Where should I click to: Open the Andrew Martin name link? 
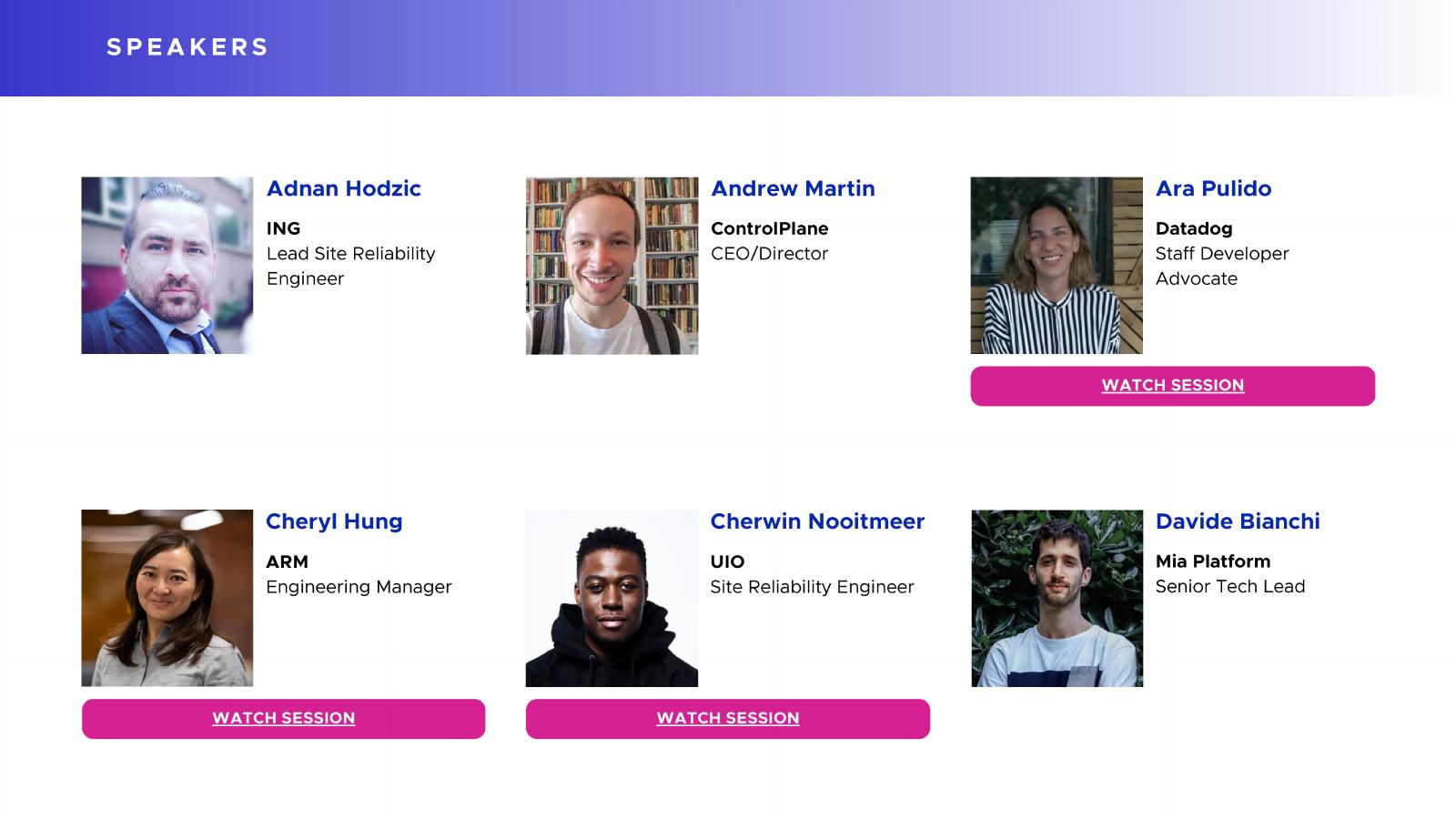[x=793, y=188]
